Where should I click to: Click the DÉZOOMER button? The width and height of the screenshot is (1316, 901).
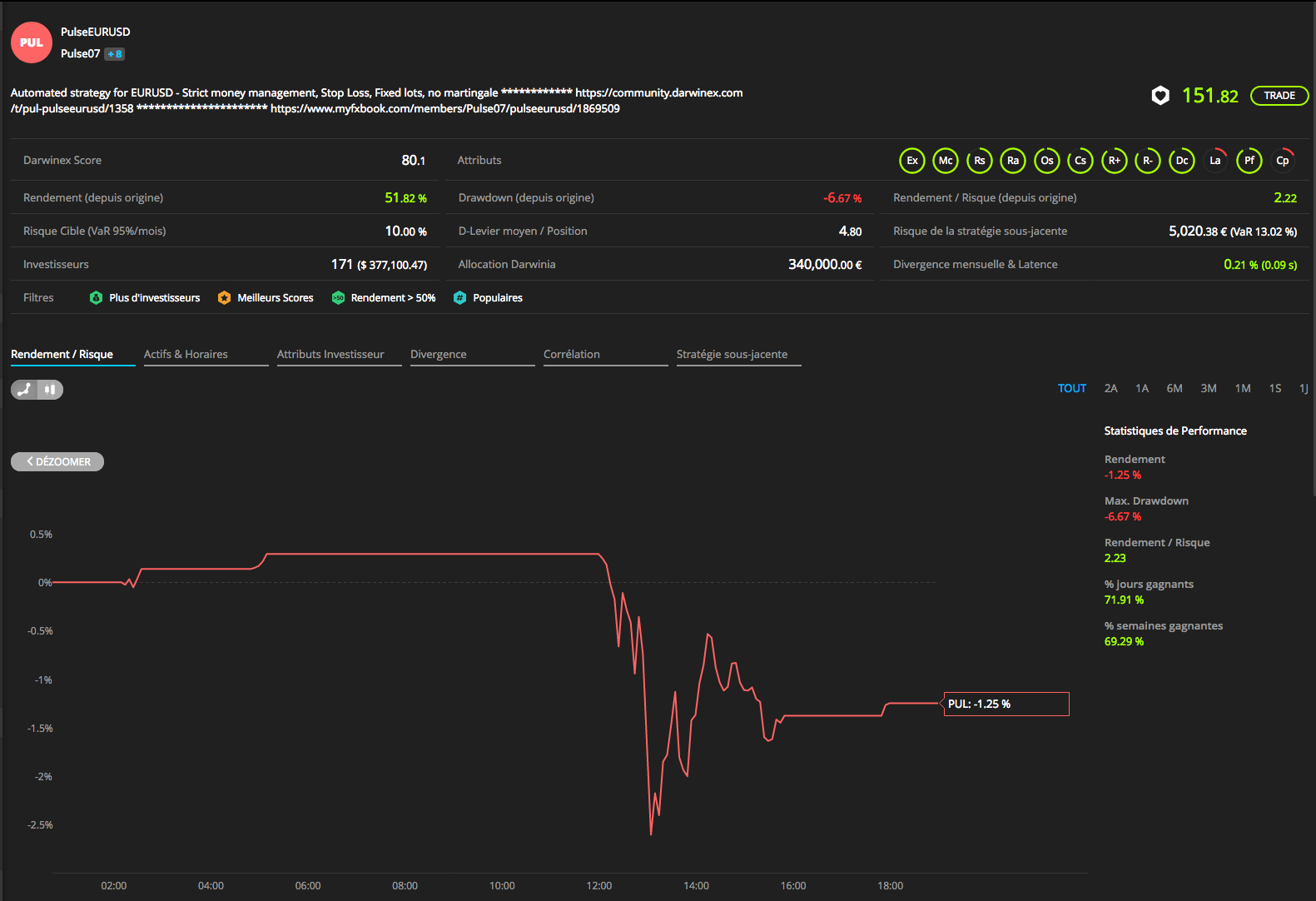[x=57, y=461]
